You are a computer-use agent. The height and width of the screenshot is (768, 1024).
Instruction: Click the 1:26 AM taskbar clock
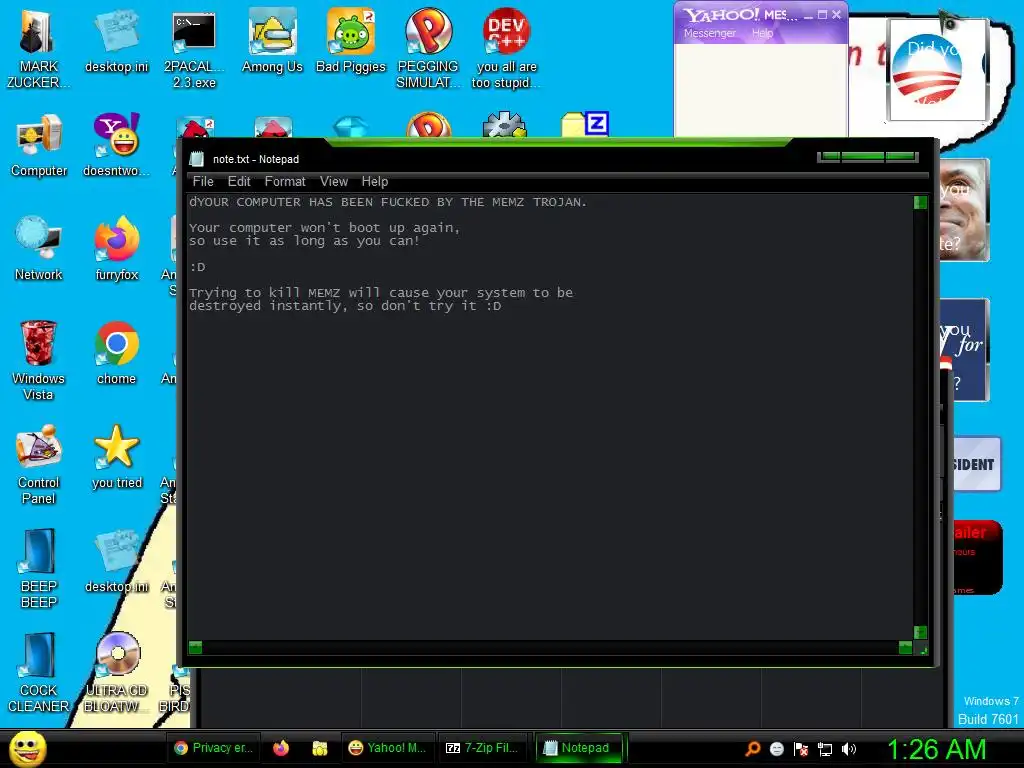(936, 749)
